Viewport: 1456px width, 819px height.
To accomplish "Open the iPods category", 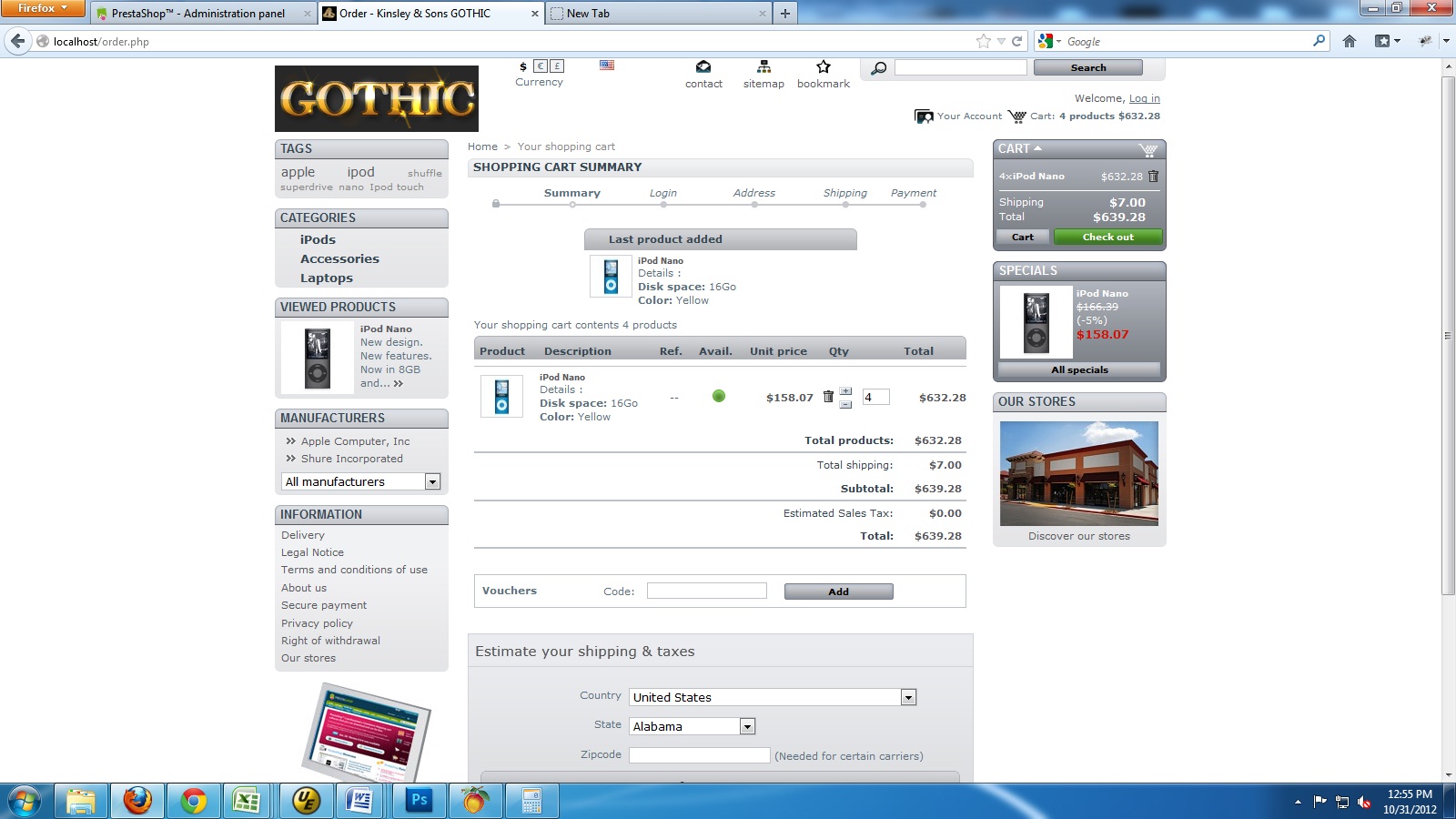I will (318, 239).
